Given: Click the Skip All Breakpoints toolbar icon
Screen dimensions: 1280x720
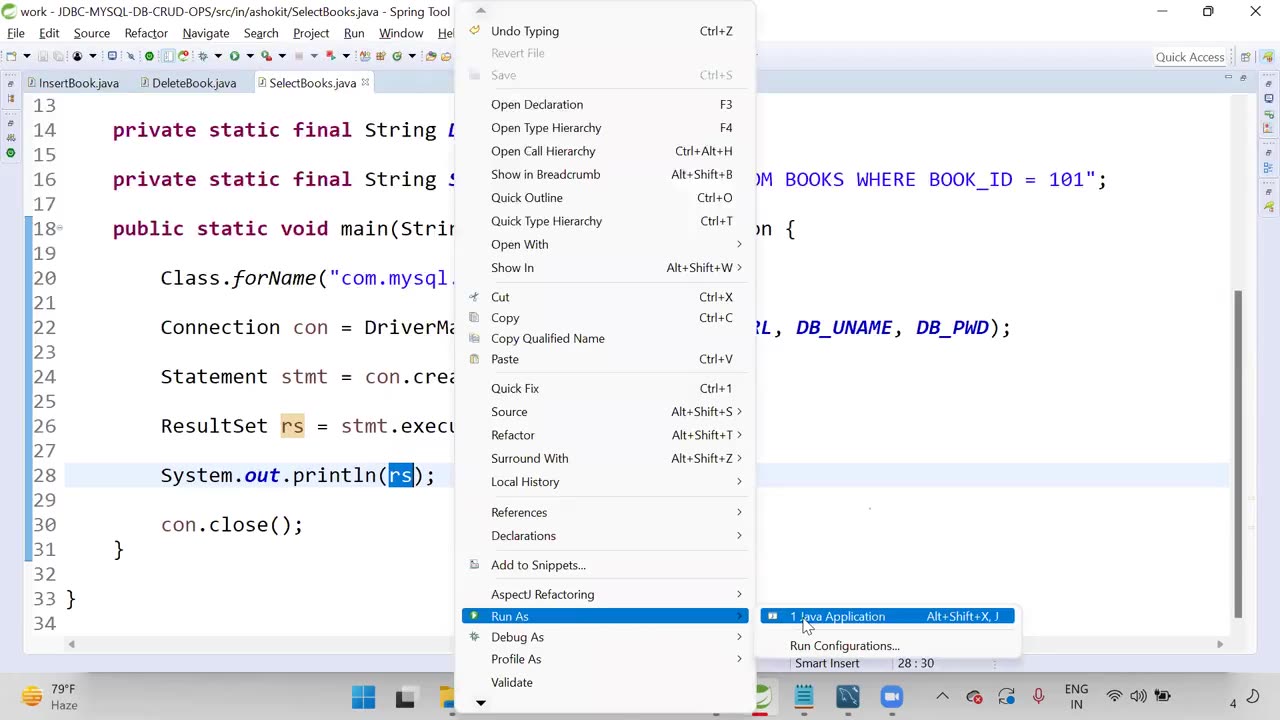Looking at the screenshot, I should (131, 56).
